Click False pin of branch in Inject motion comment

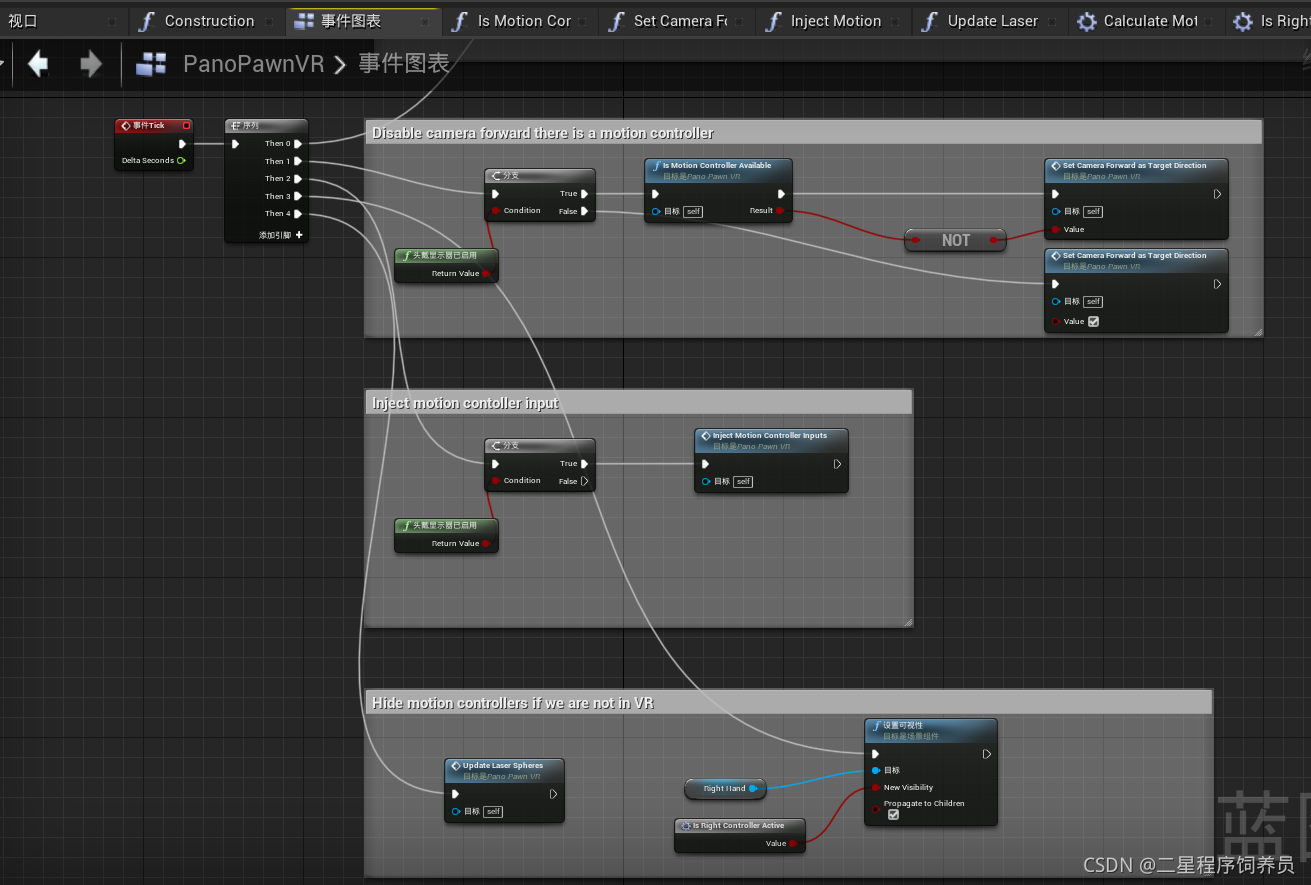(x=585, y=481)
